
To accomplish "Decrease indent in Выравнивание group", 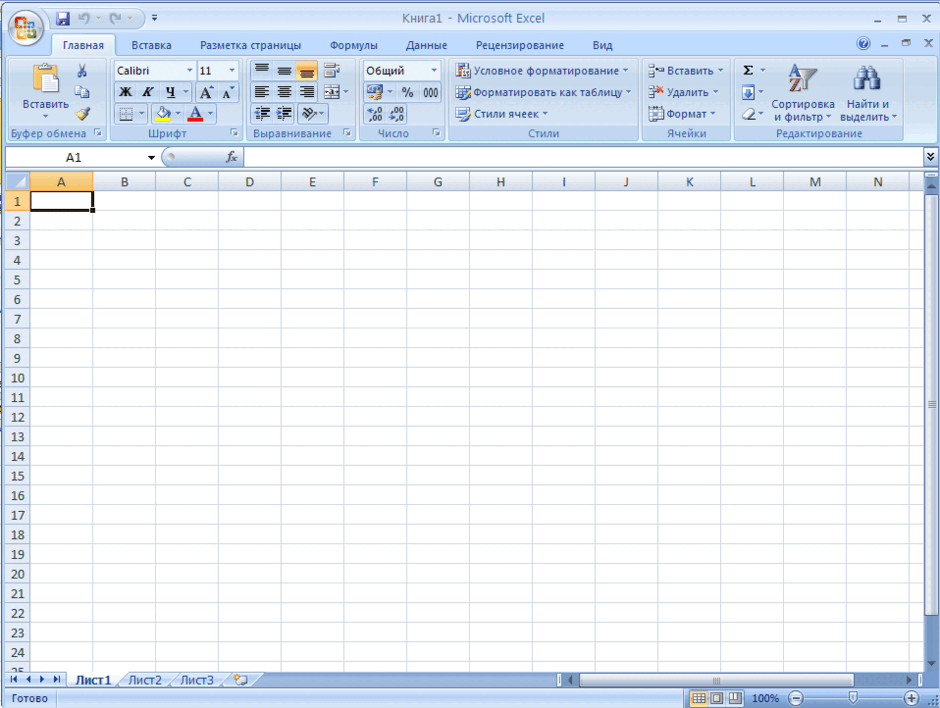I will click(x=262, y=113).
